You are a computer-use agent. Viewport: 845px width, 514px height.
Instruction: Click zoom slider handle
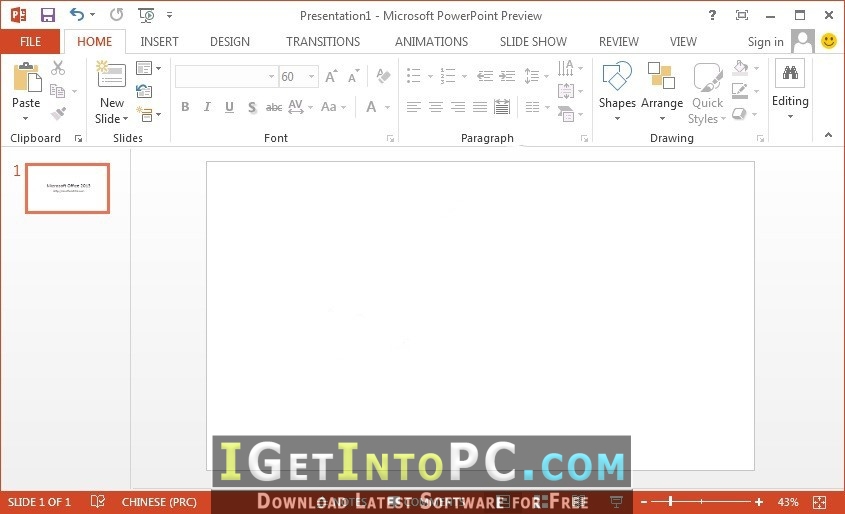[670, 502]
